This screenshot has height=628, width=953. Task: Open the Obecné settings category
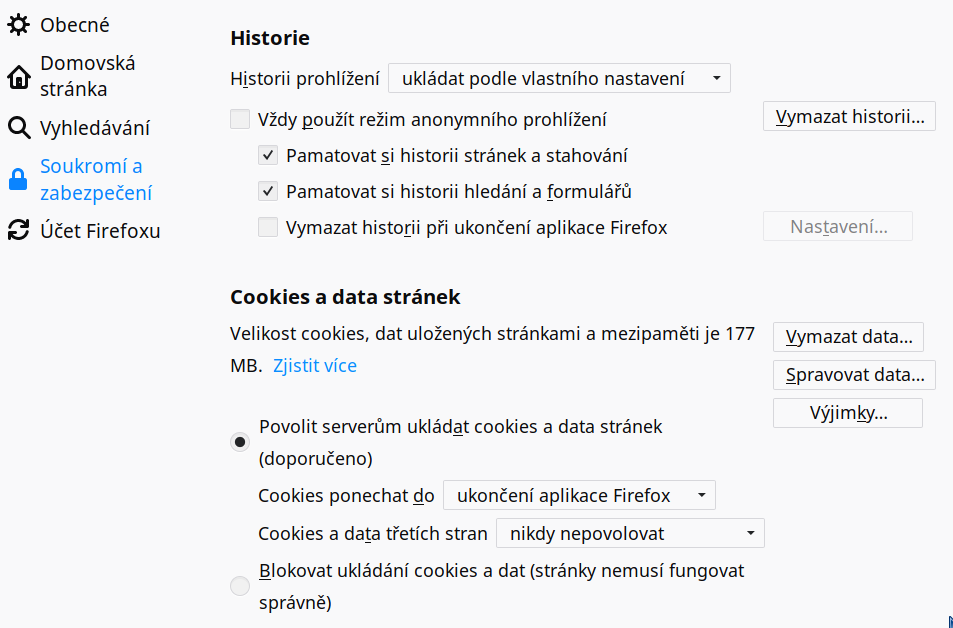click(75, 25)
